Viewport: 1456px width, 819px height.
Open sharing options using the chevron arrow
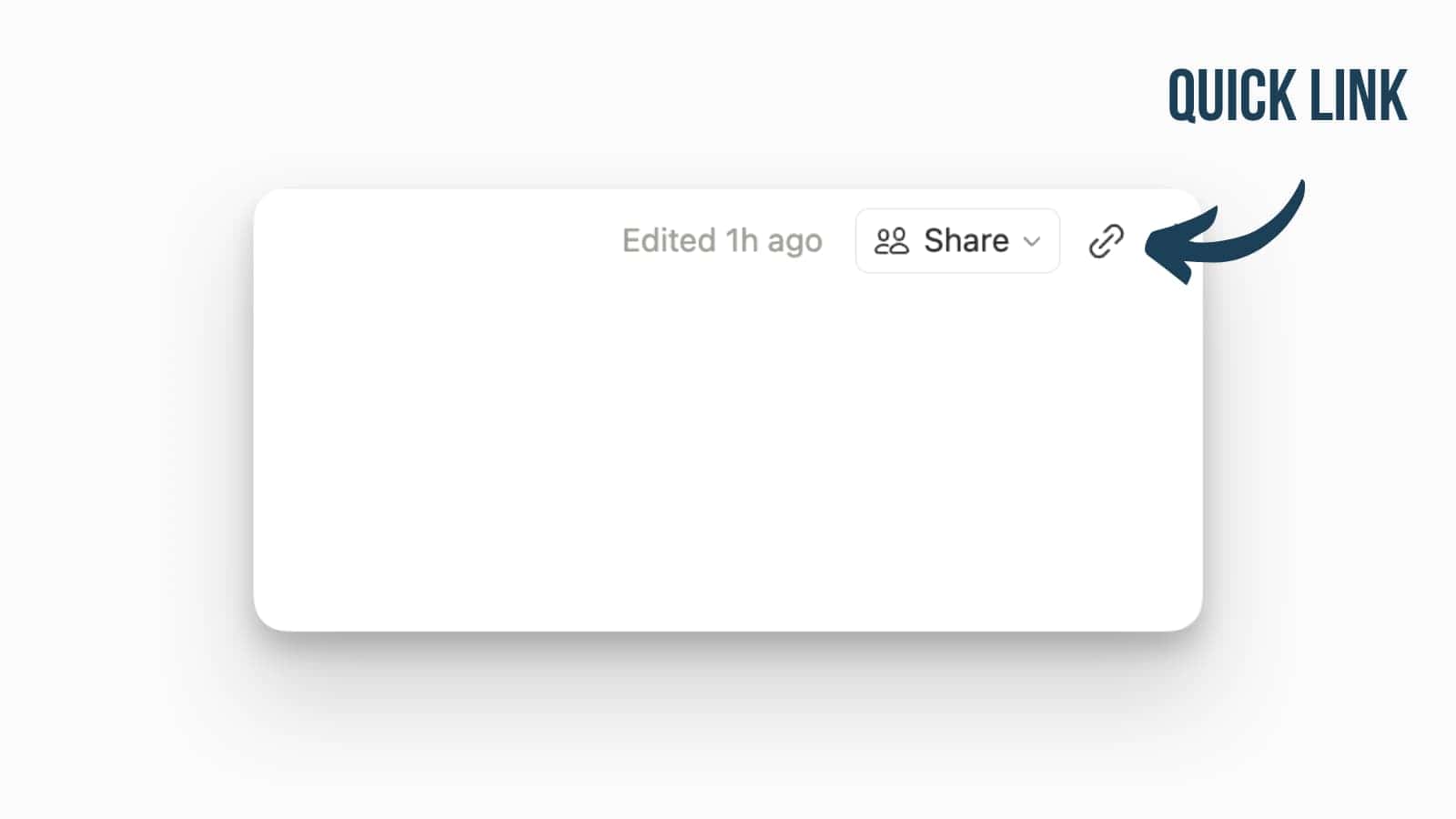1033,242
